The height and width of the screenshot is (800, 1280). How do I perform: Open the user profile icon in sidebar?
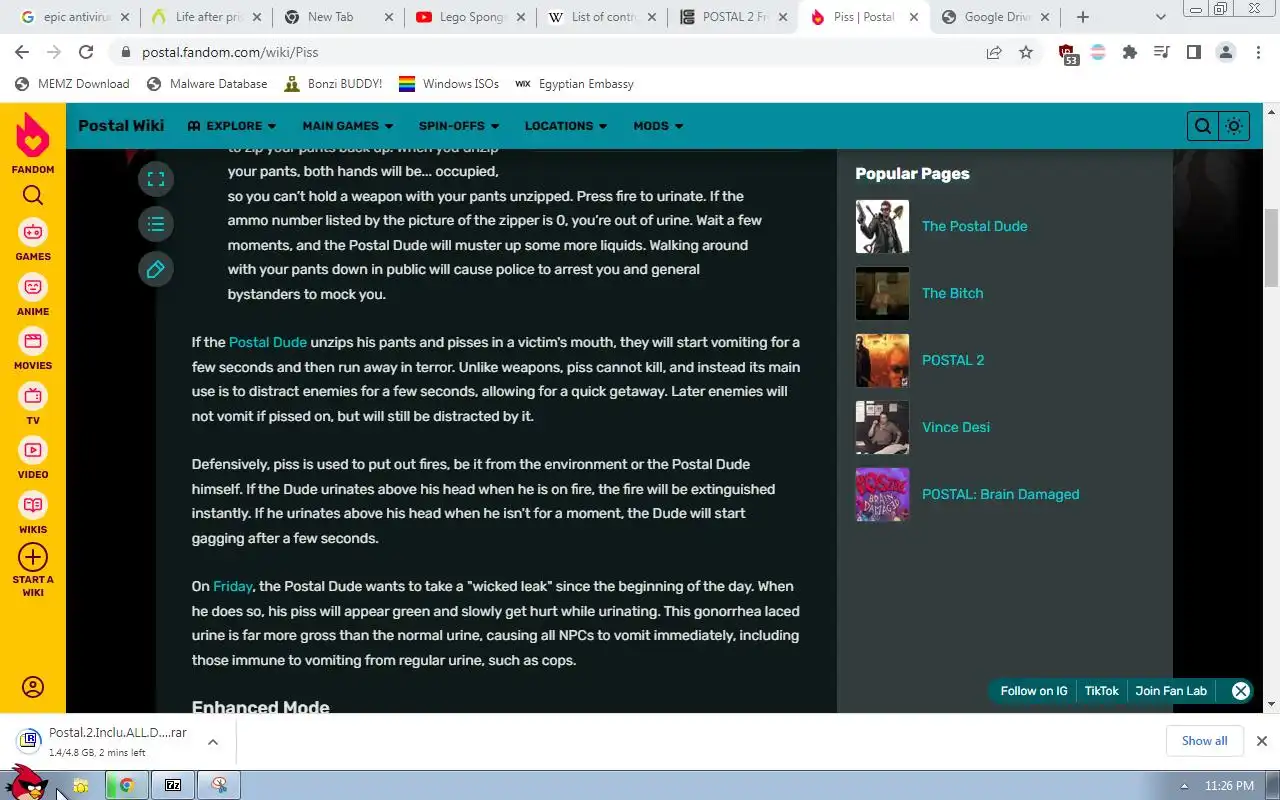pyautogui.click(x=33, y=687)
